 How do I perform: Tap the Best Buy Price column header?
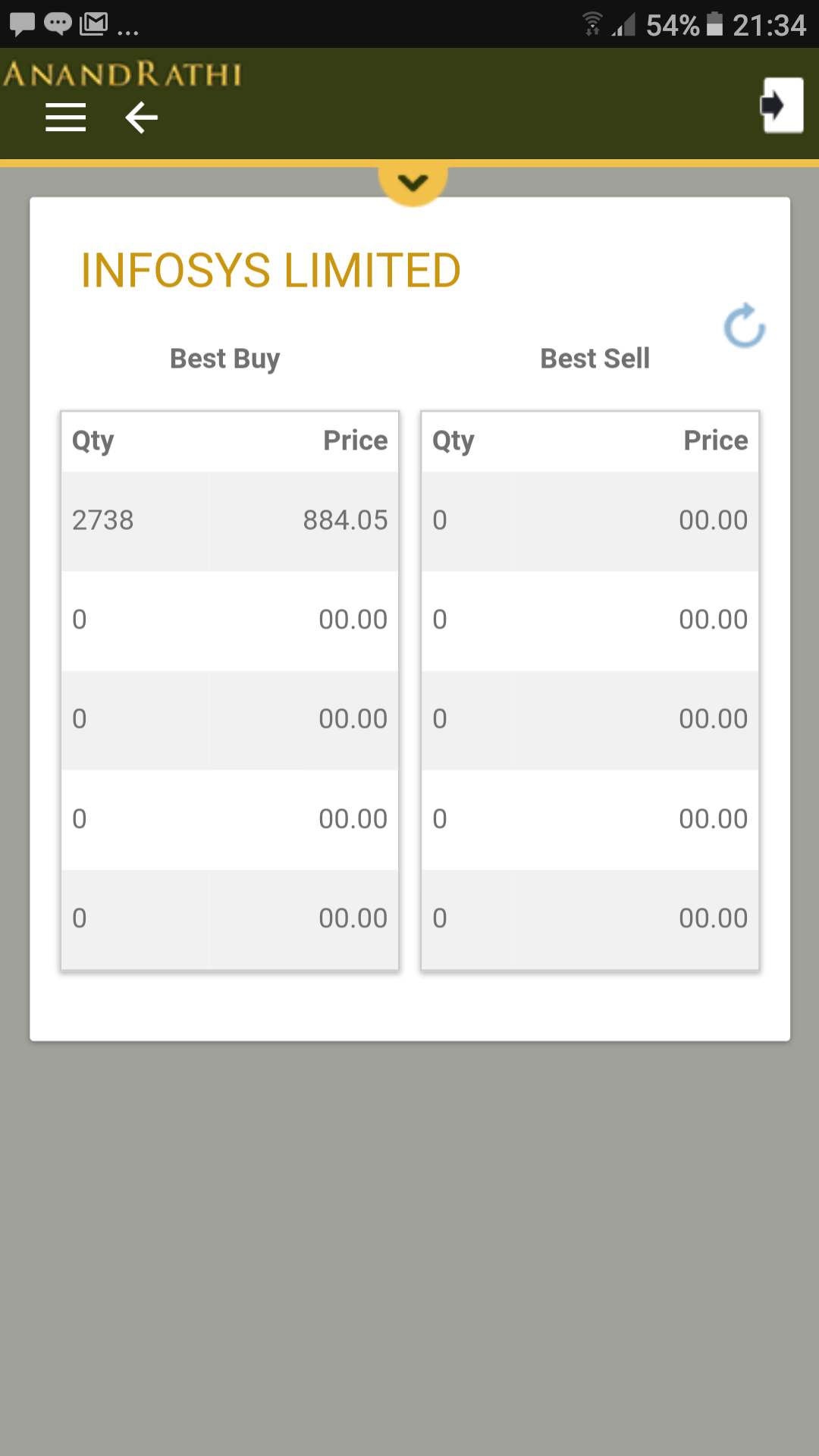[x=355, y=441]
